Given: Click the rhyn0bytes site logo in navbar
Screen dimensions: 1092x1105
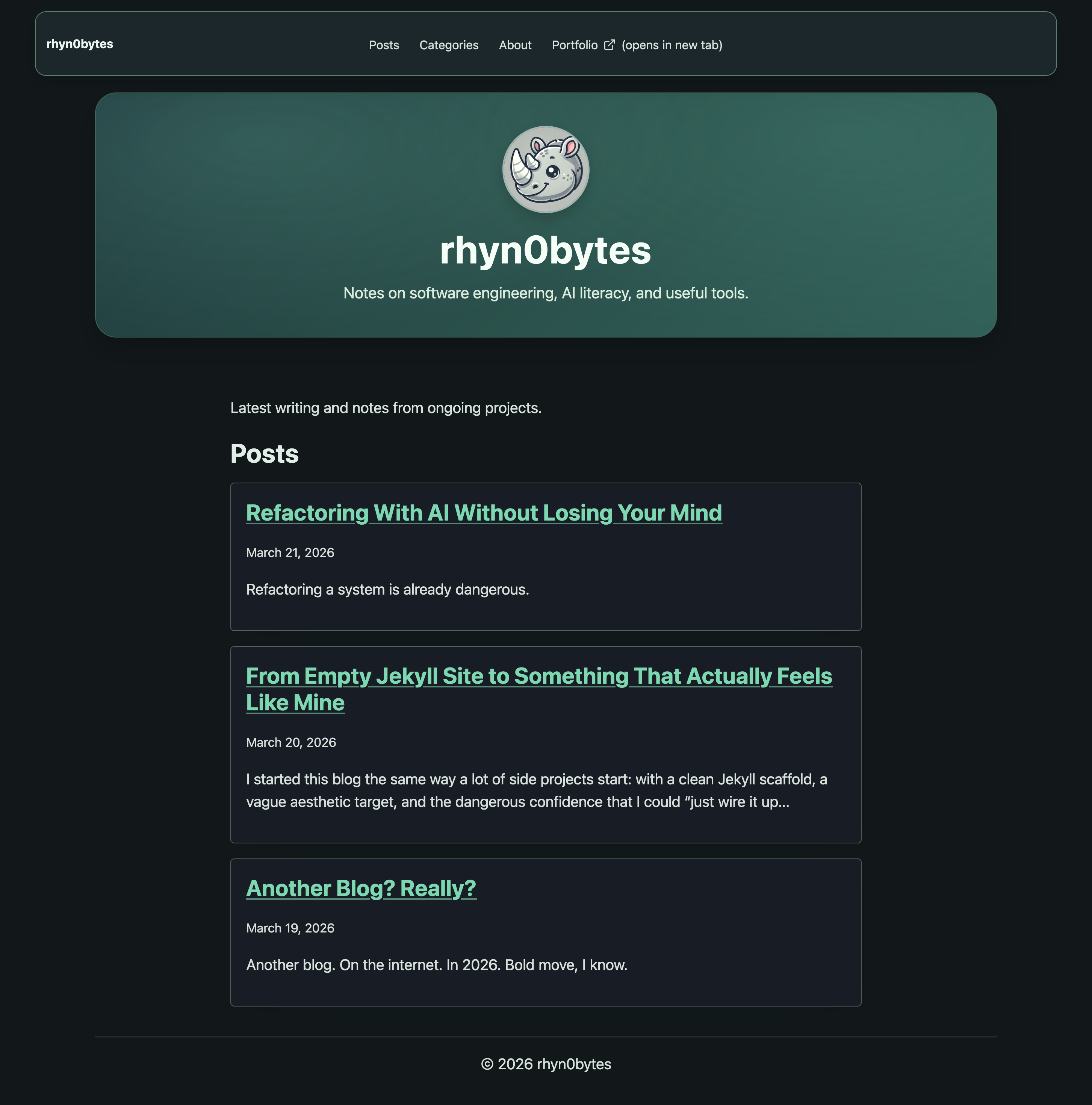Looking at the screenshot, I should click(79, 44).
